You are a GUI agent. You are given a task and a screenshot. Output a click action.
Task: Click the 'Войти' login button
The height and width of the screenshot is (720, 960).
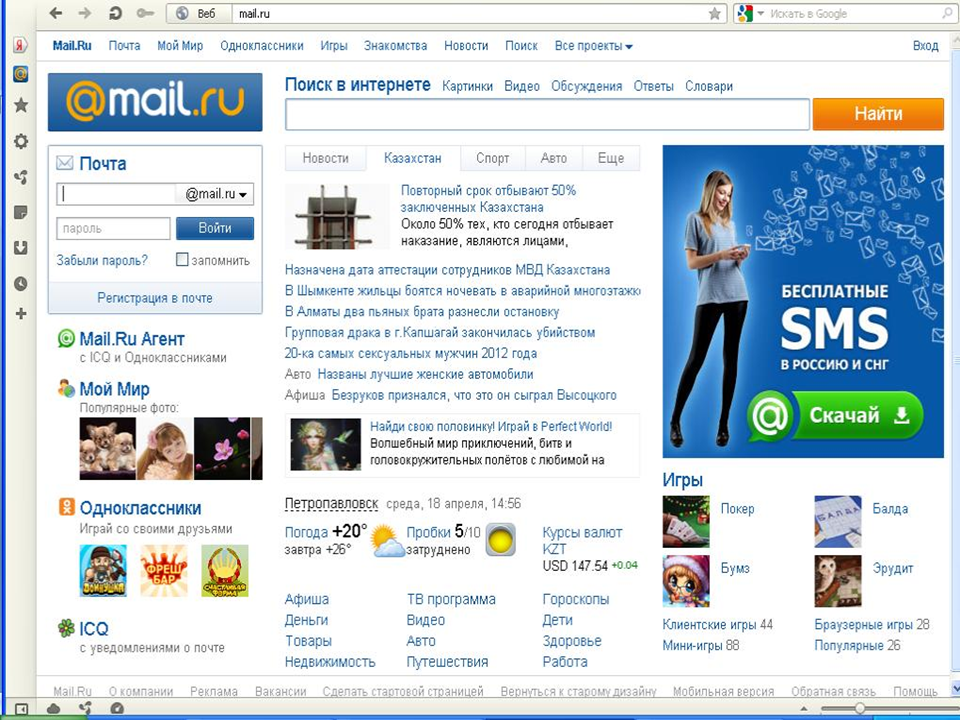(x=215, y=228)
